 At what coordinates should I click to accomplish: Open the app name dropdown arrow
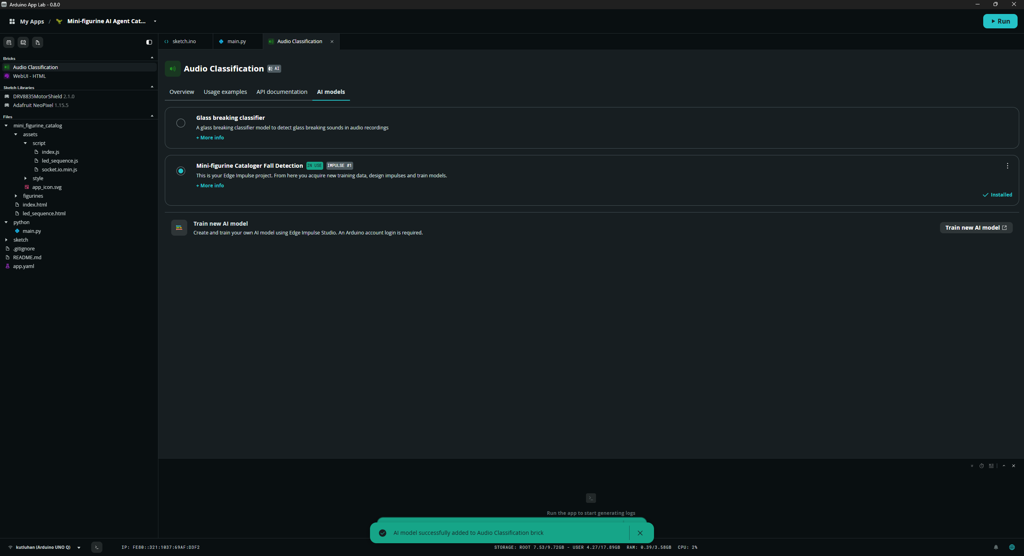tap(155, 21)
